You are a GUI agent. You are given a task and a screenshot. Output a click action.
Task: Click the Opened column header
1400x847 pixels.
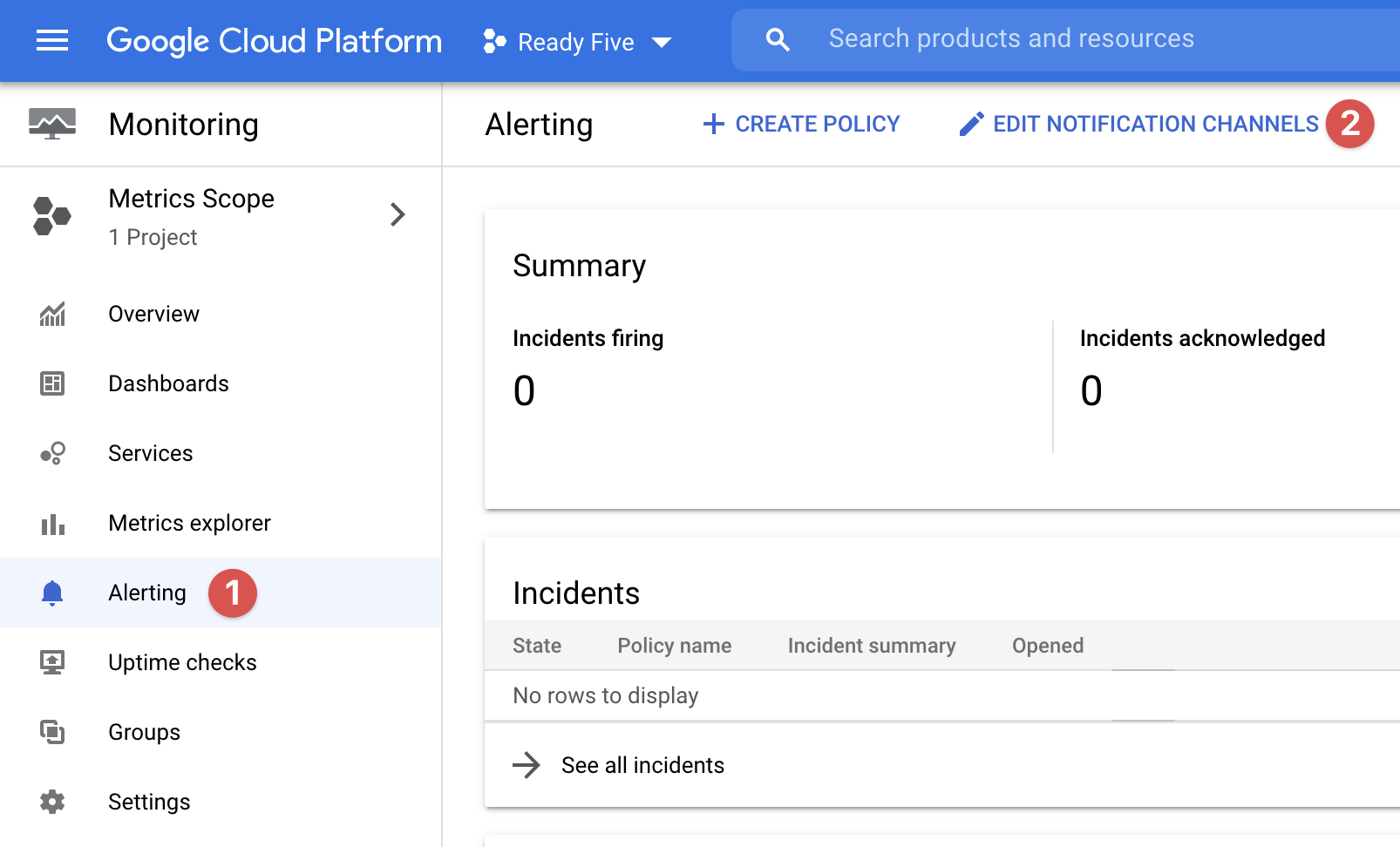(1048, 646)
